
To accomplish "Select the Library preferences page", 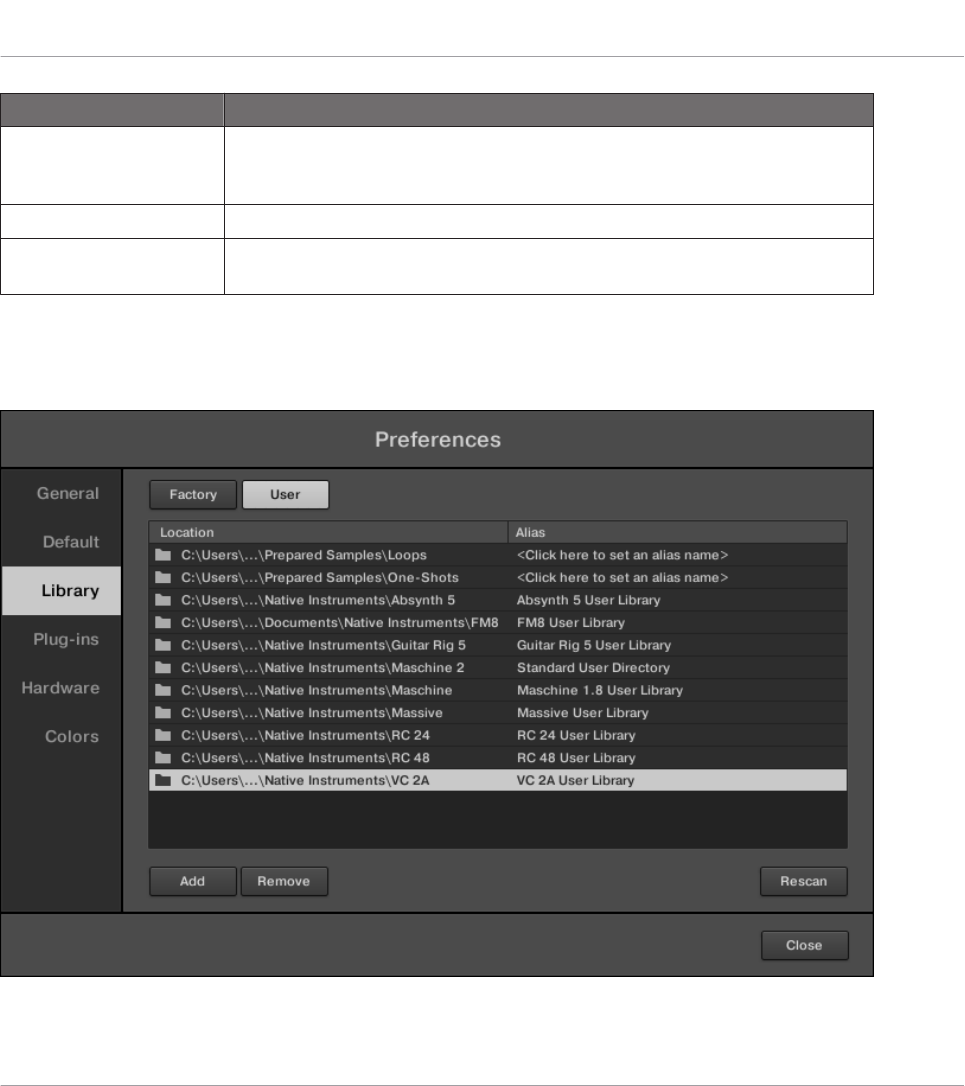I will (62, 591).
